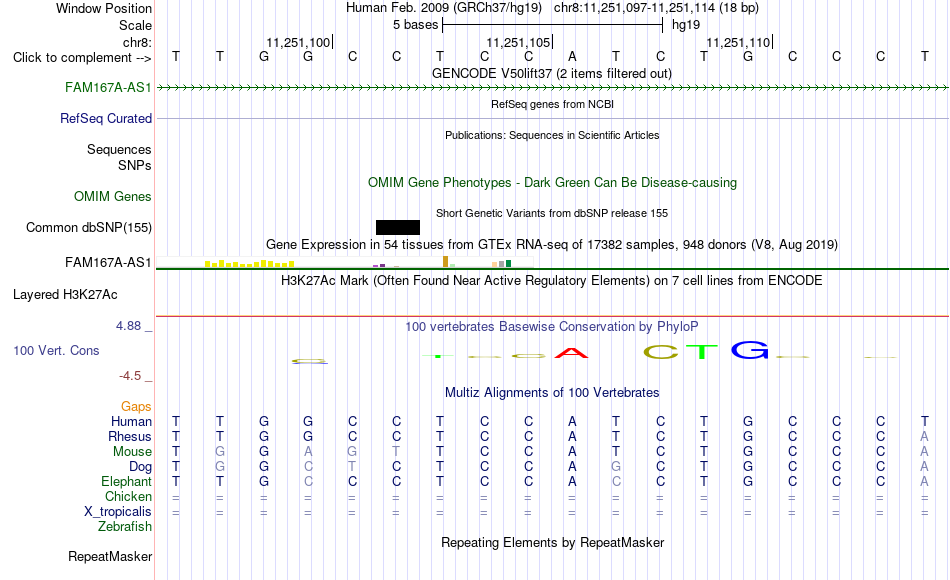Screen dimensions: 950x580
Task: Click the SNPs track label
Action: 135,165
